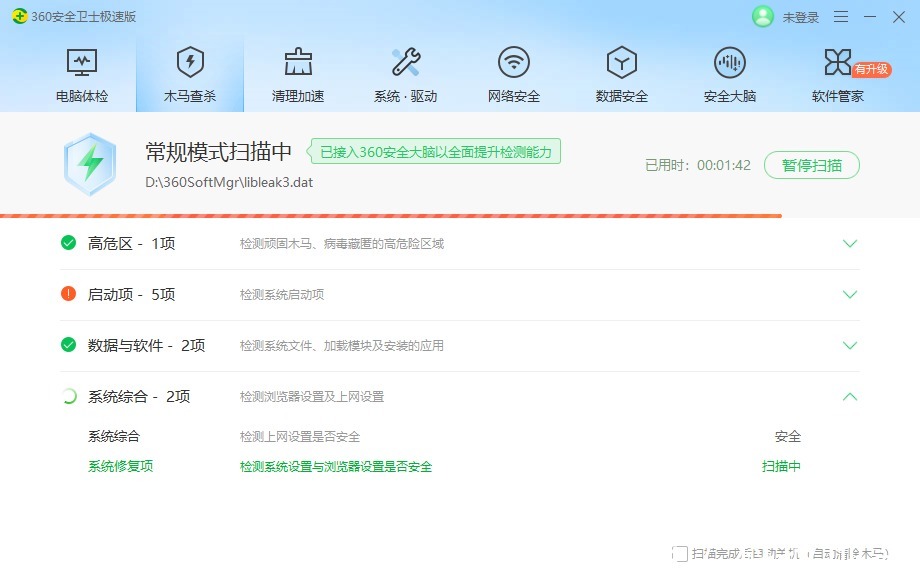Screen dimensions: 920x580
Task: Click the orange warning icon beside 启动项
Action: 69,293
